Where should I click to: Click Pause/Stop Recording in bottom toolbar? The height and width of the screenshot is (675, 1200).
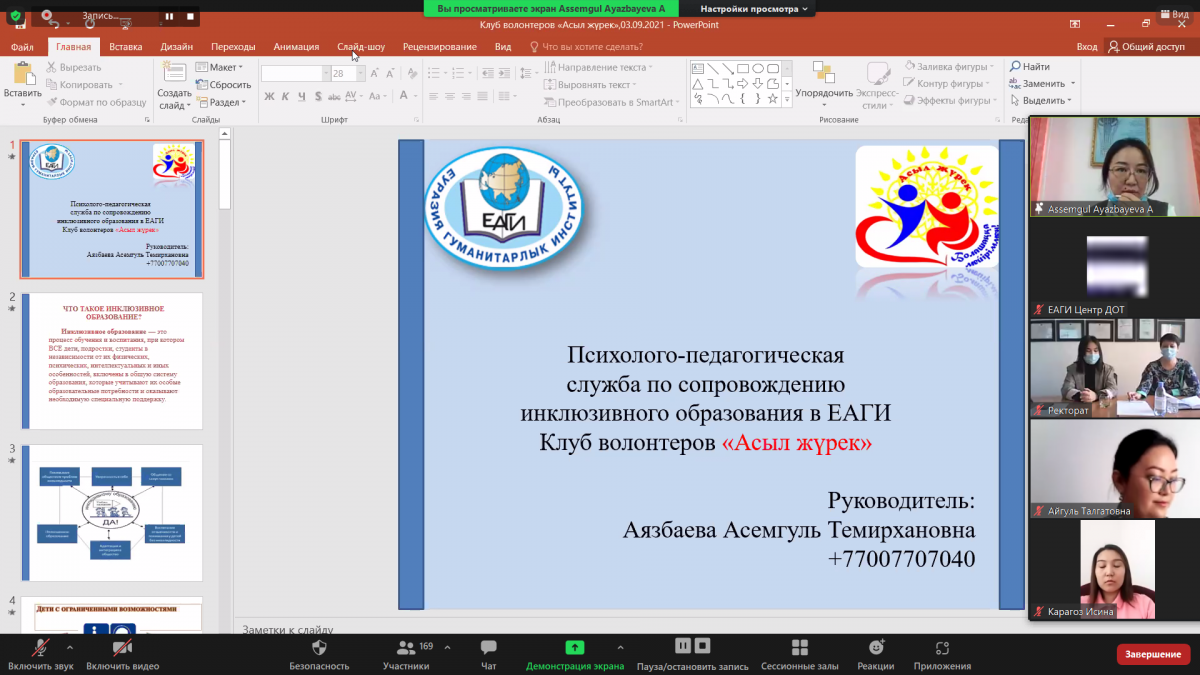[692, 655]
